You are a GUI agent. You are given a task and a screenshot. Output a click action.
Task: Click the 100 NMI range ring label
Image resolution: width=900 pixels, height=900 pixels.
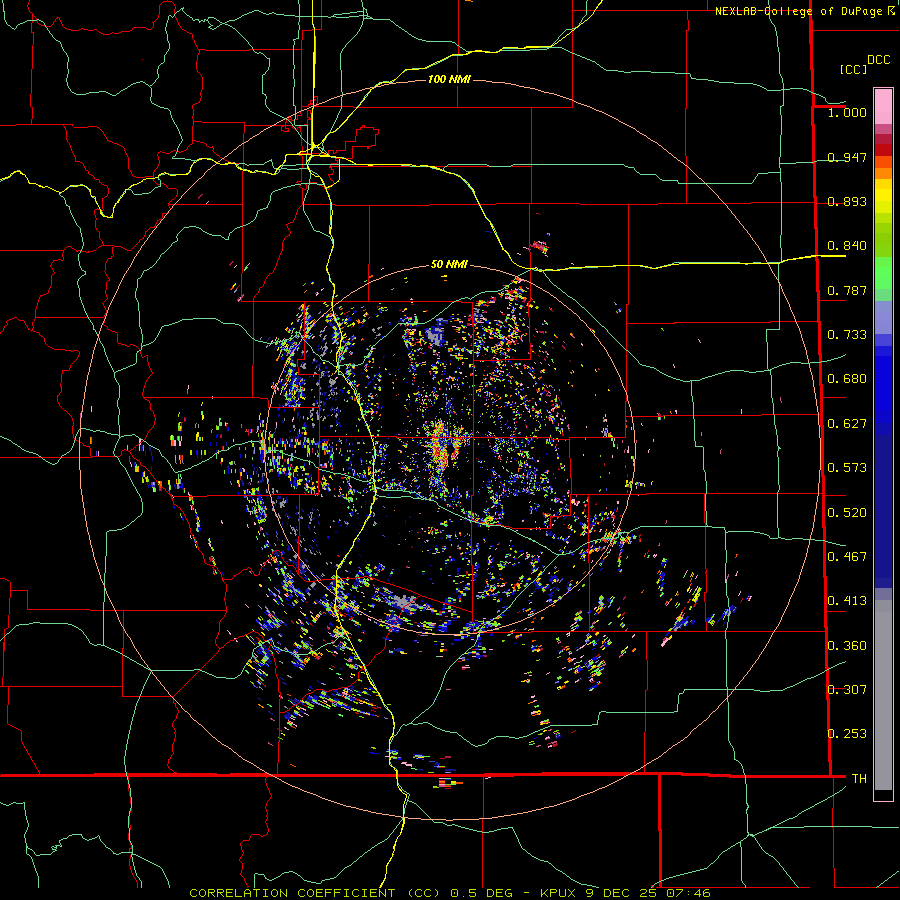point(449,79)
